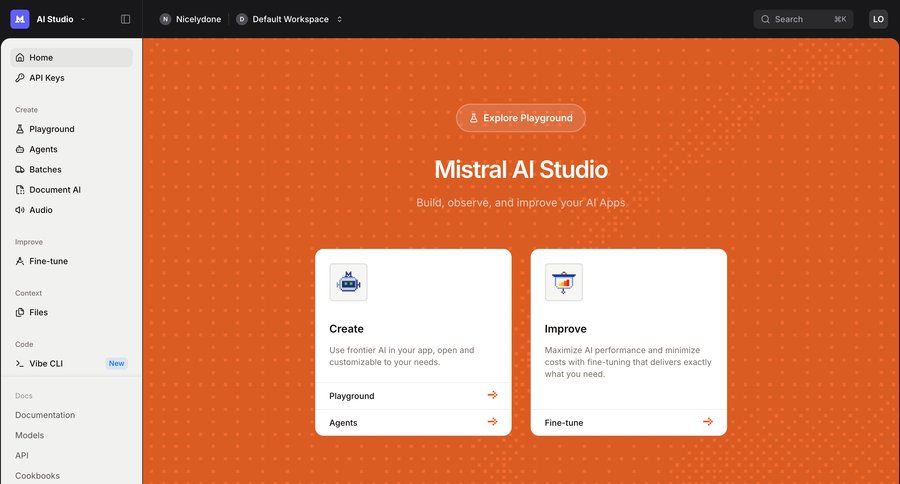This screenshot has width=900, height=484.
Task: Click Fine-tune arrow in Improve card
Action: (708, 422)
